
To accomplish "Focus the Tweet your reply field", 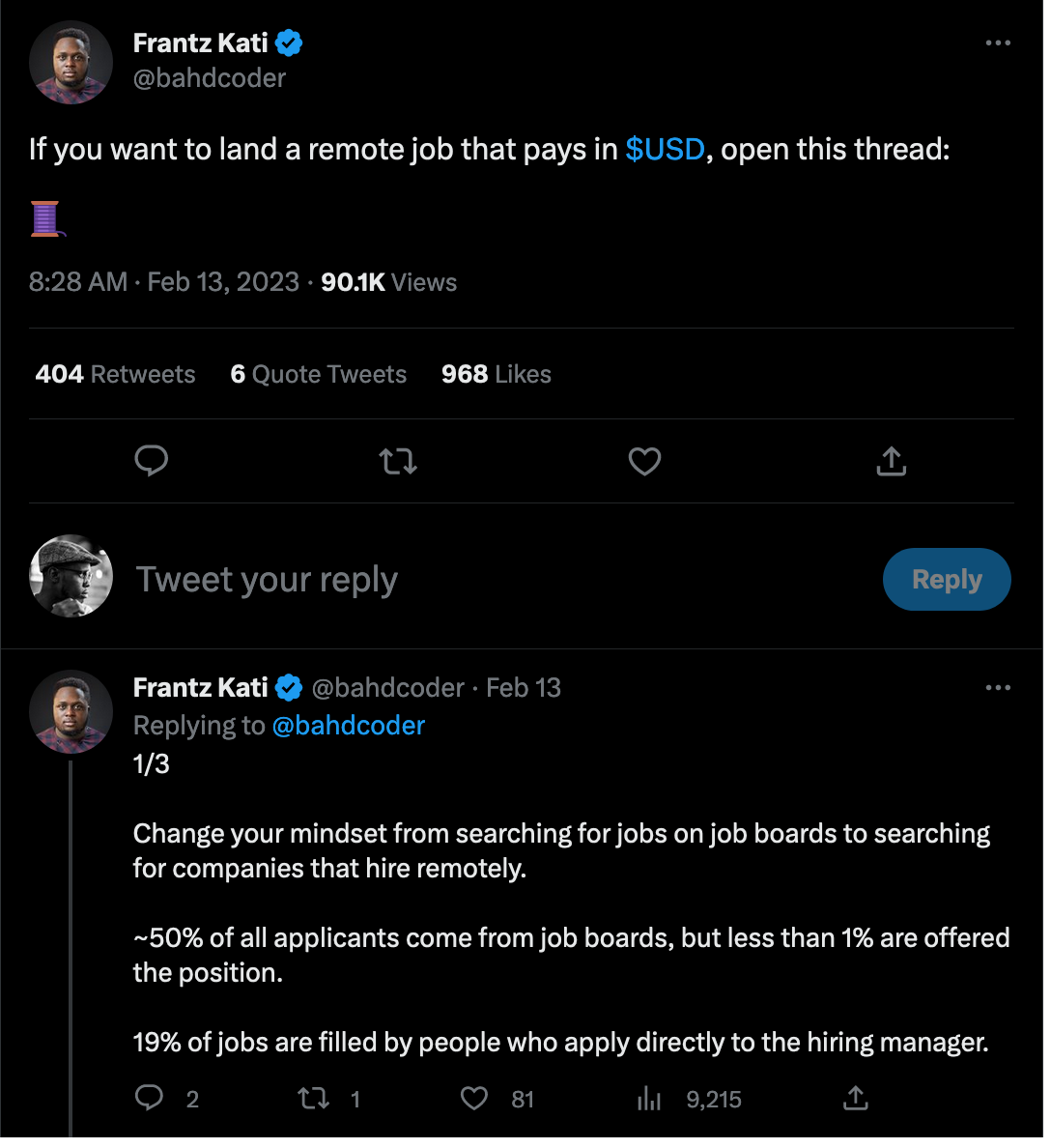I will point(483,580).
